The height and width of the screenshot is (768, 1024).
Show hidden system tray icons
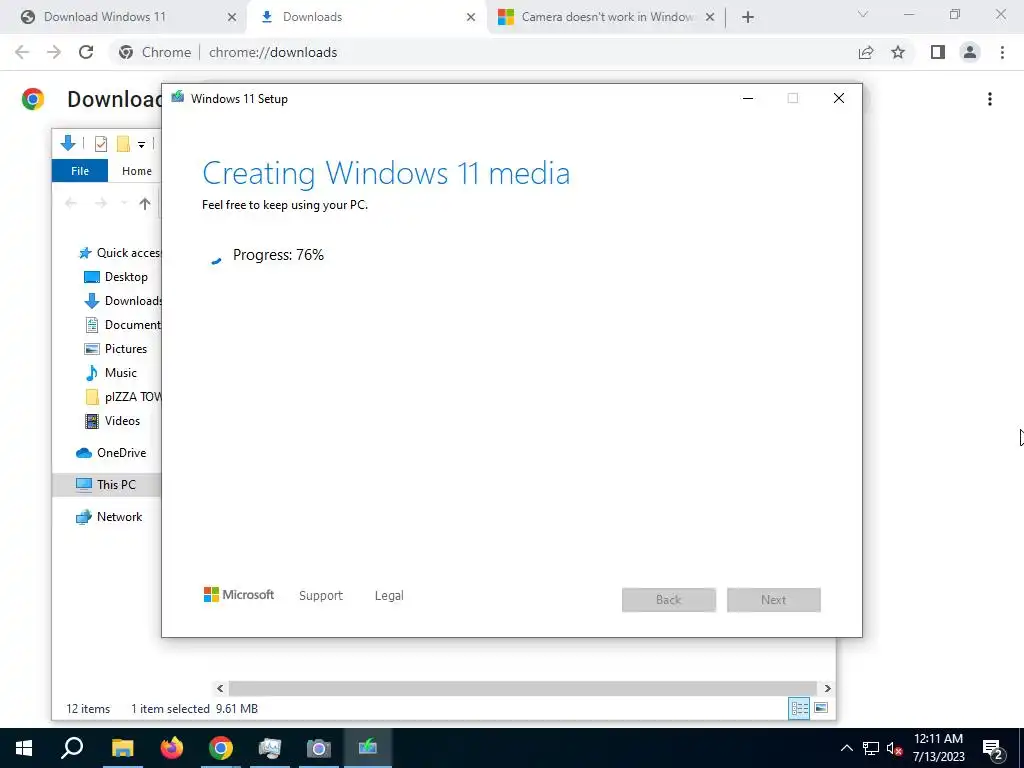point(846,748)
